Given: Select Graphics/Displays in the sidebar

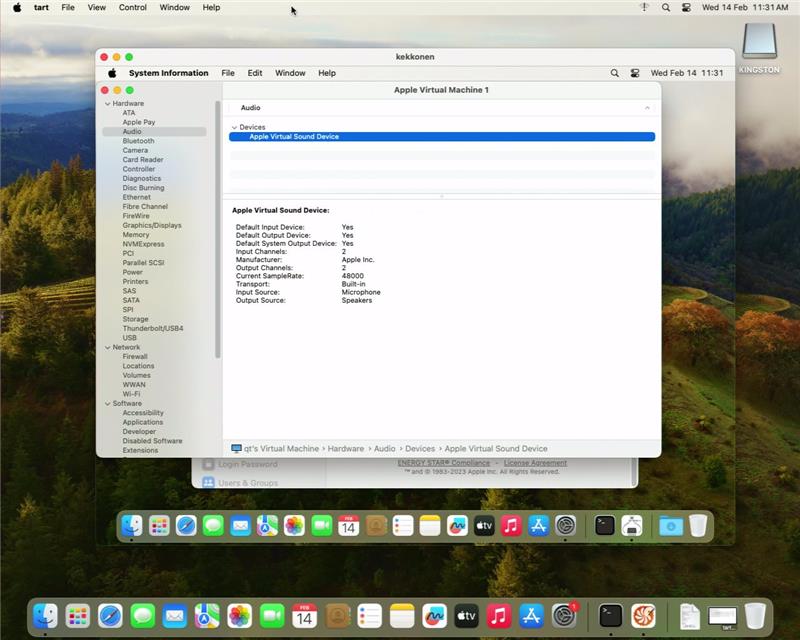Looking at the screenshot, I should [152, 225].
